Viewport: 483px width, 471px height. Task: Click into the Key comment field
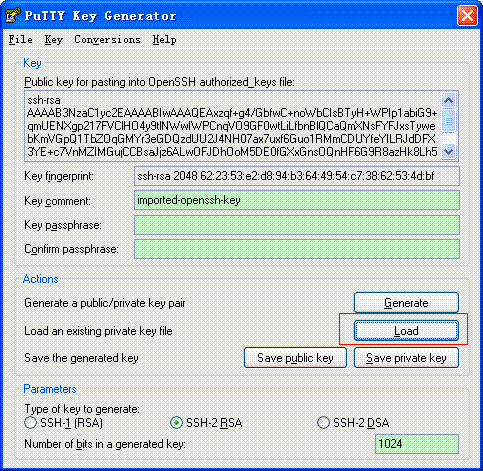pyautogui.click(x=297, y=200)
